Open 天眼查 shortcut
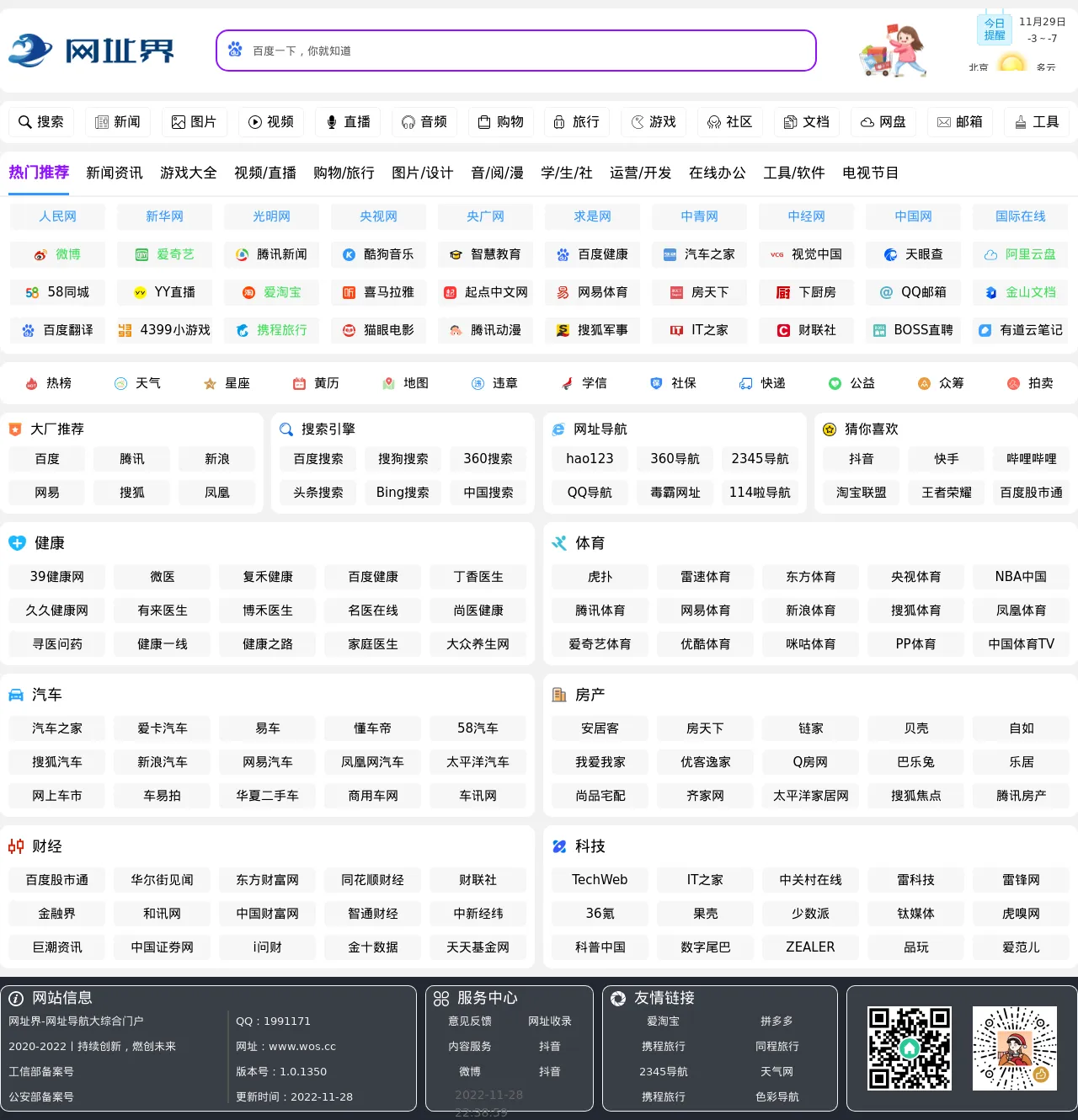The width and height of the screenshot is (1078, 1120). coord(913,254)
